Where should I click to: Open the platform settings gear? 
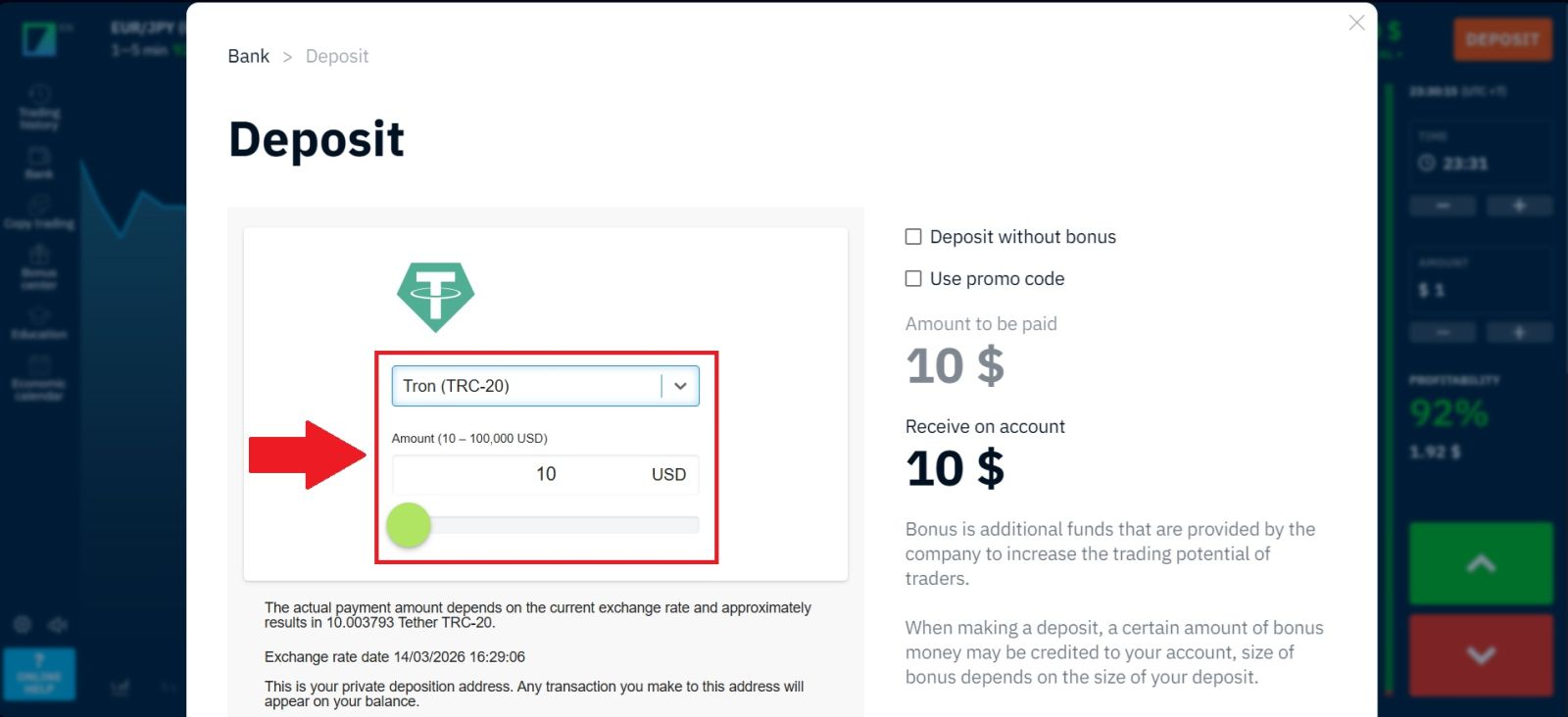tap(22, 624)
